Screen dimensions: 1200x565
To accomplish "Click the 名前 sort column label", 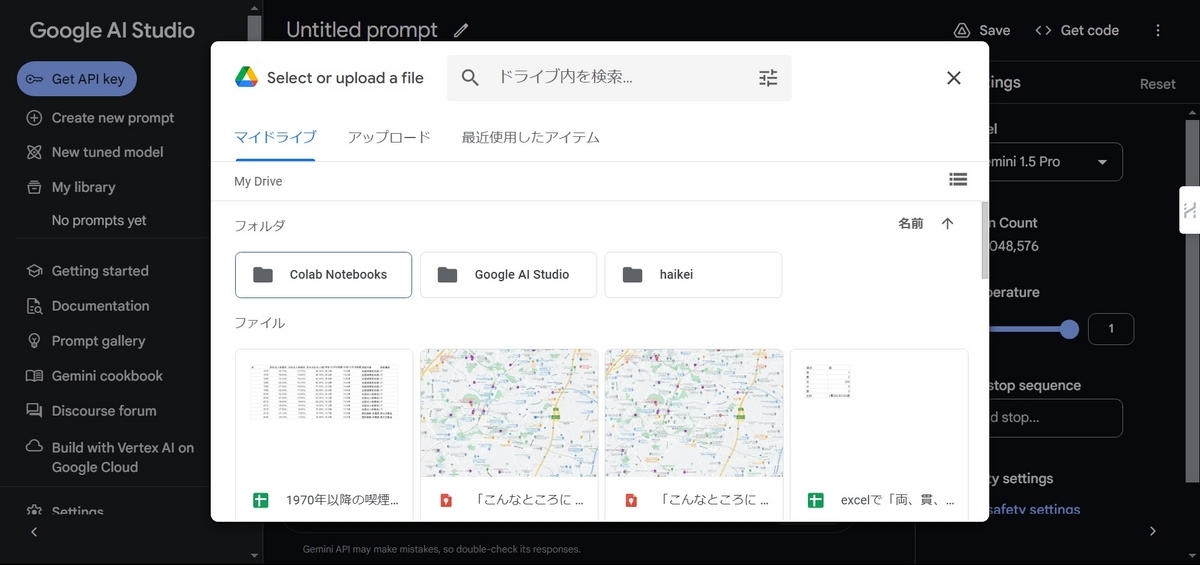I will 911,224.
